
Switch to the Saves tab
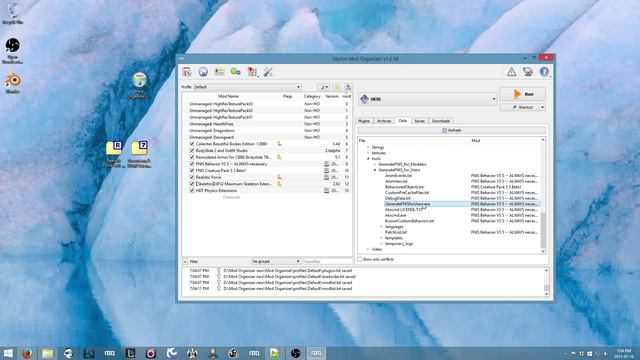(419, 121)
